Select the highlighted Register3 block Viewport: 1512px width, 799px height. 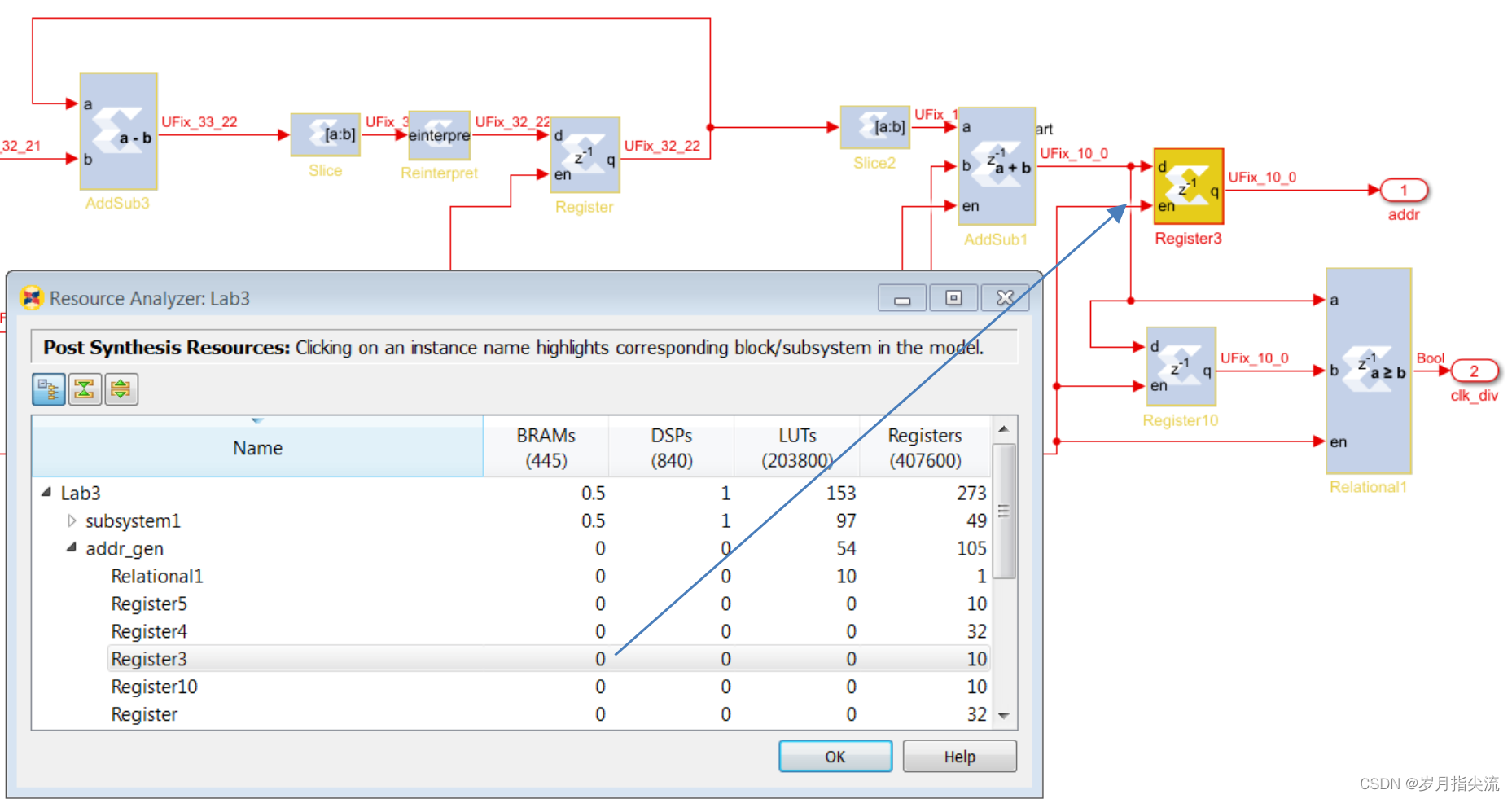tap(1189, 187)
